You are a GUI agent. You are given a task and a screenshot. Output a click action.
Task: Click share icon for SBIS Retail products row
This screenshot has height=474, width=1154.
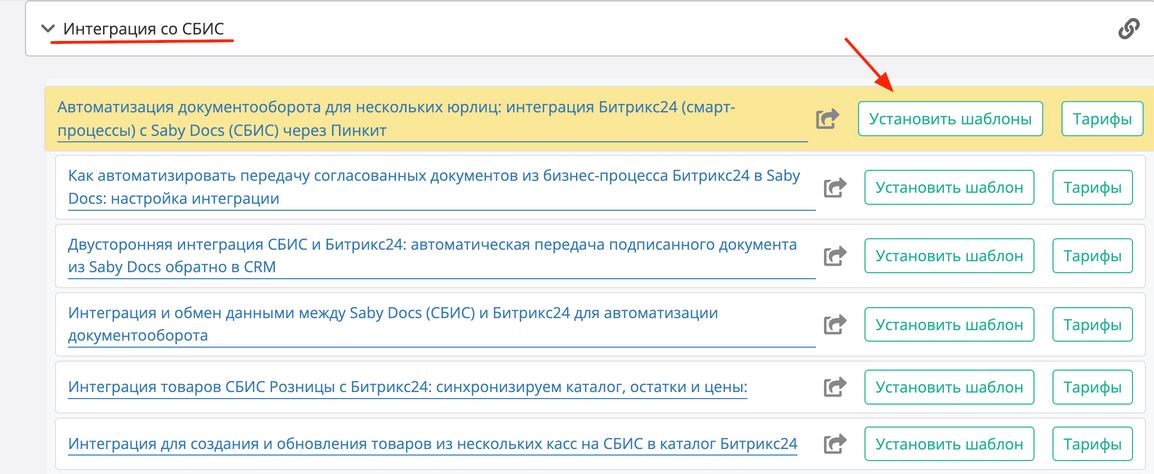(x=834, y=387)
